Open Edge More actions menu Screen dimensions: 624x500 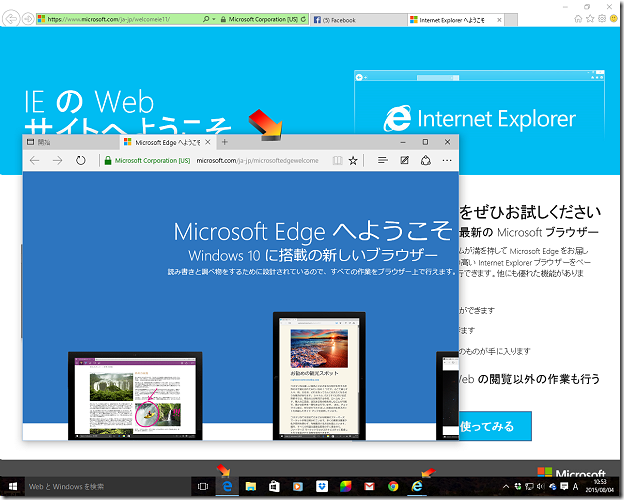(447, 160)
